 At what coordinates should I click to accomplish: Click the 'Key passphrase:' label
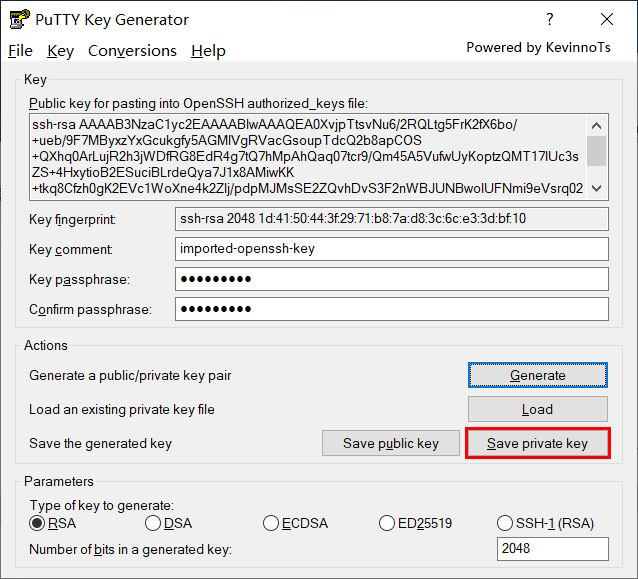(79, 280)
